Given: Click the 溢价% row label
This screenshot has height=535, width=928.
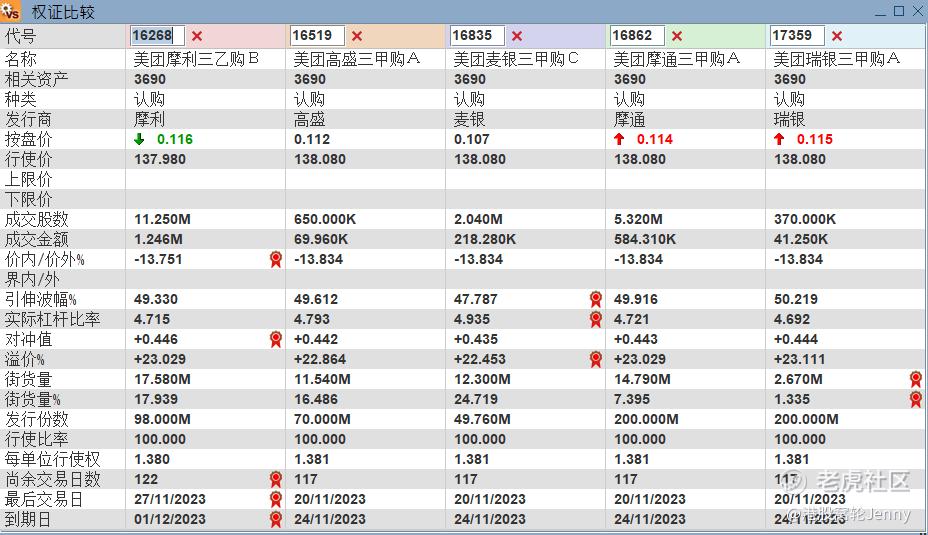Looking at the screenshot, I should [x=24, y=359].
